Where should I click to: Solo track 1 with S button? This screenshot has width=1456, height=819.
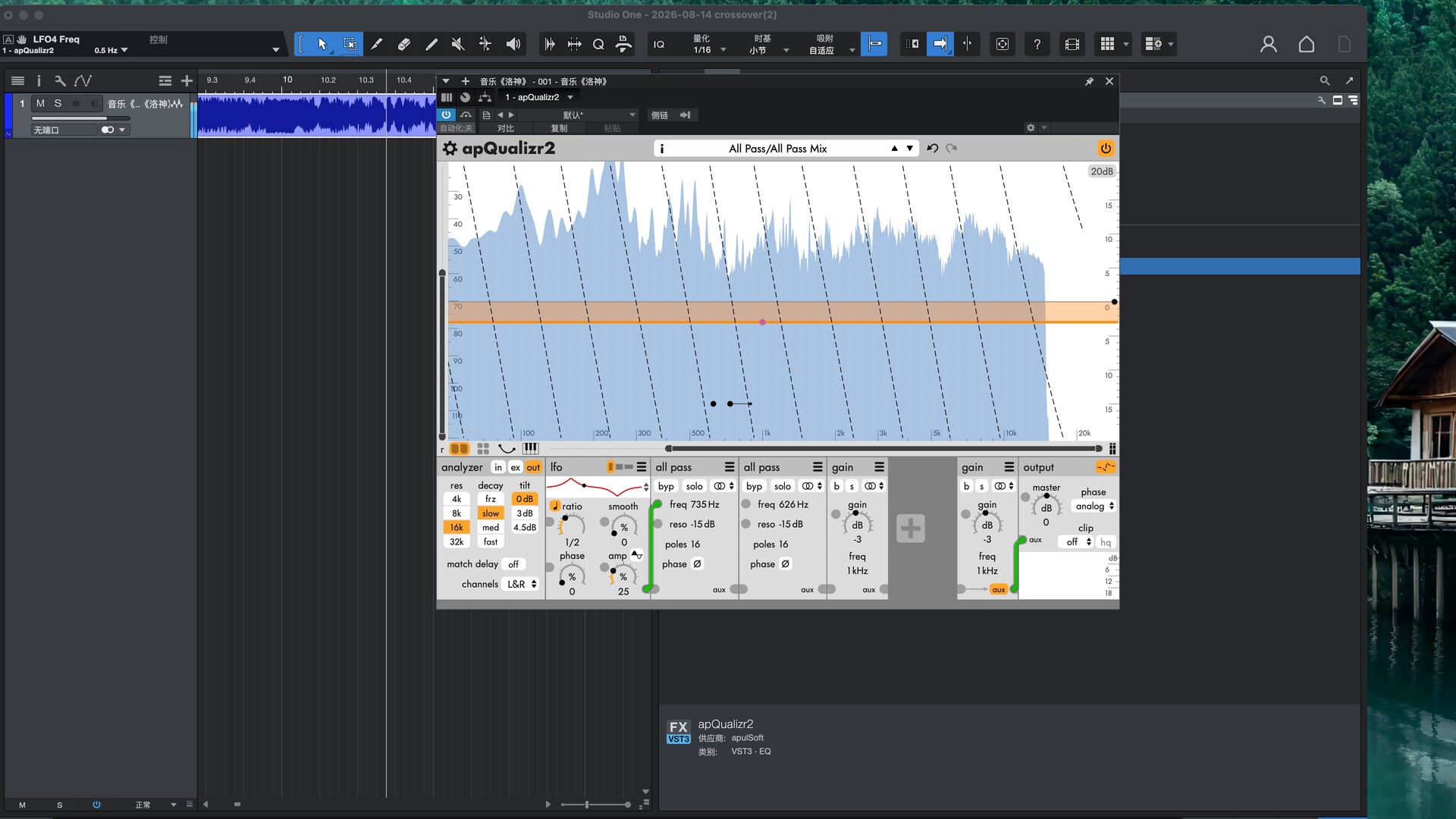click(58, 103)
